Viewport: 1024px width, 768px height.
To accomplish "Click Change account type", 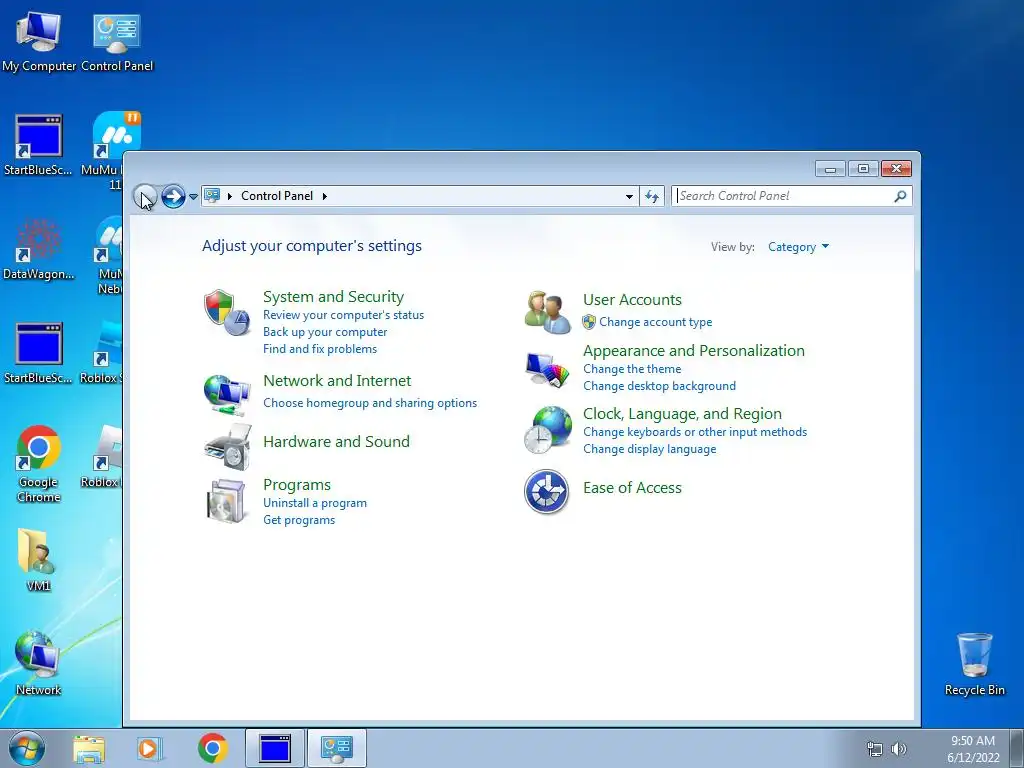I will click(x=656, y=322).
